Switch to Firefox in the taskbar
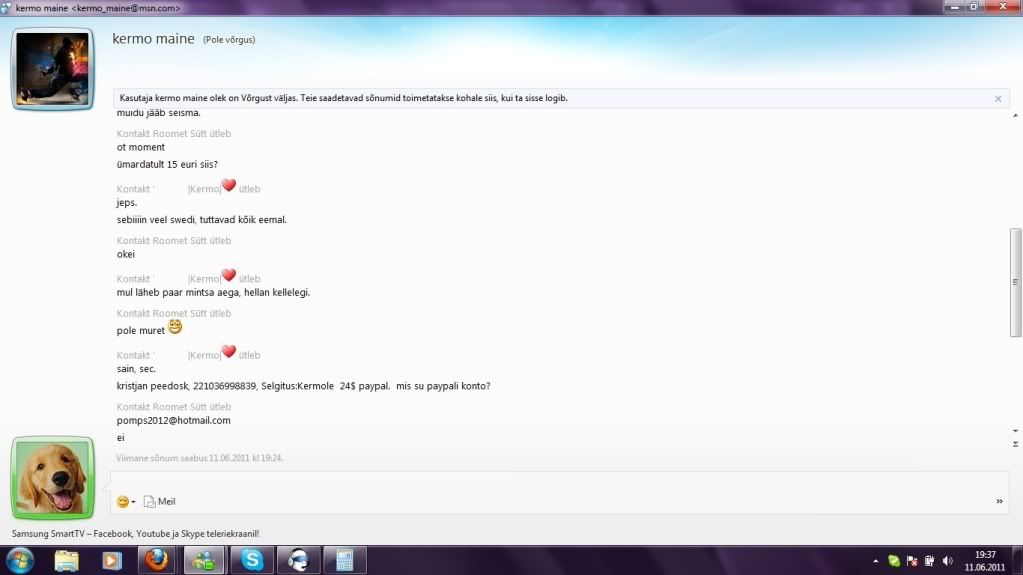 click(158, 560)
